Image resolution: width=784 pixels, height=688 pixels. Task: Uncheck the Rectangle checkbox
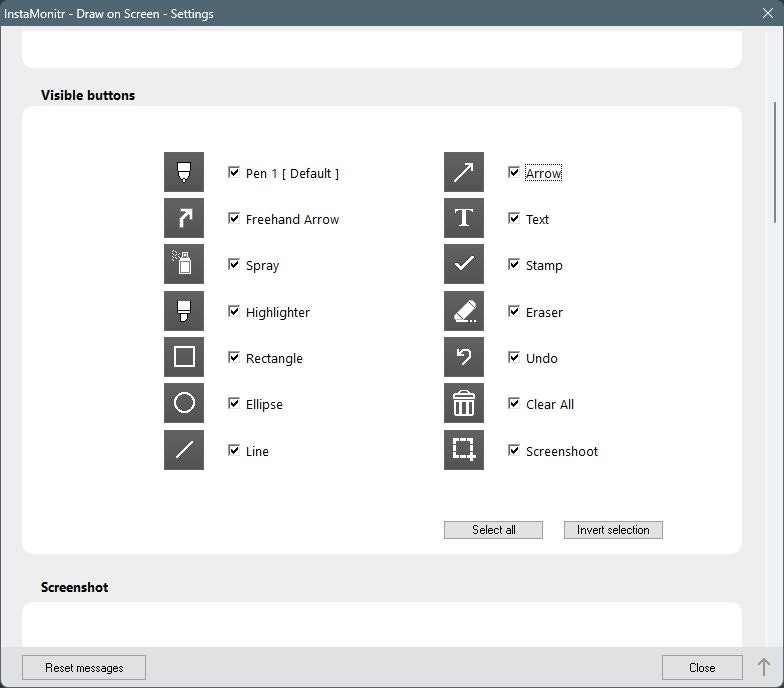click(x=234, y=358)
